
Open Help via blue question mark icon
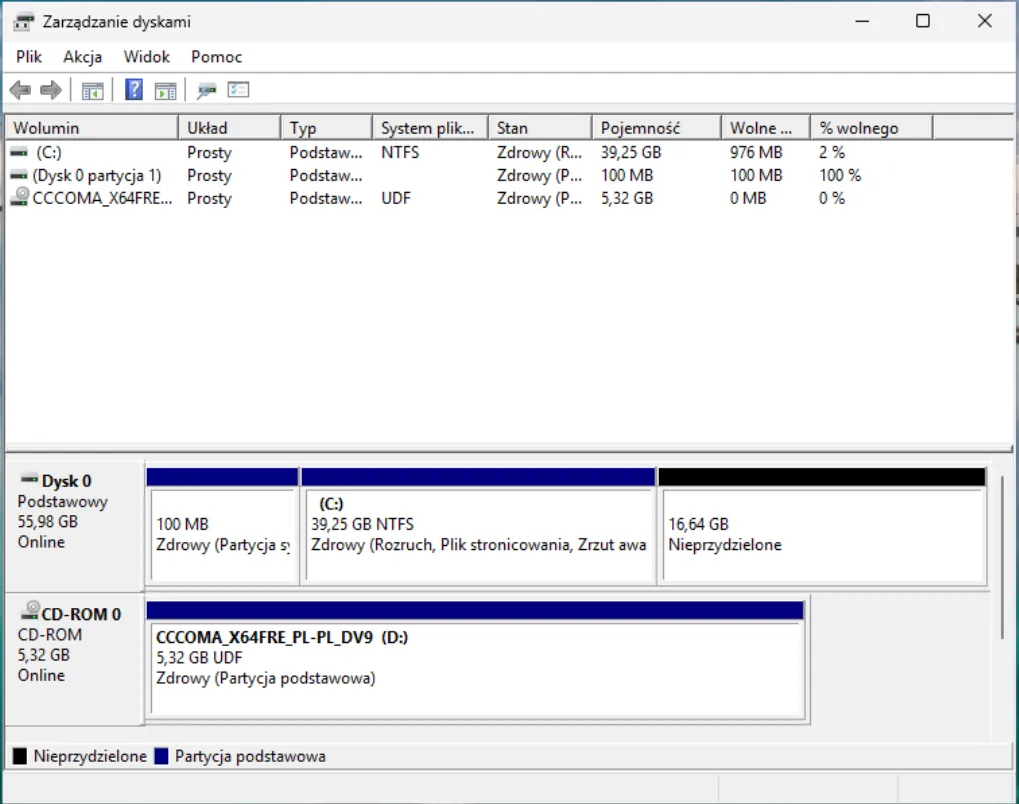point(133,91)
